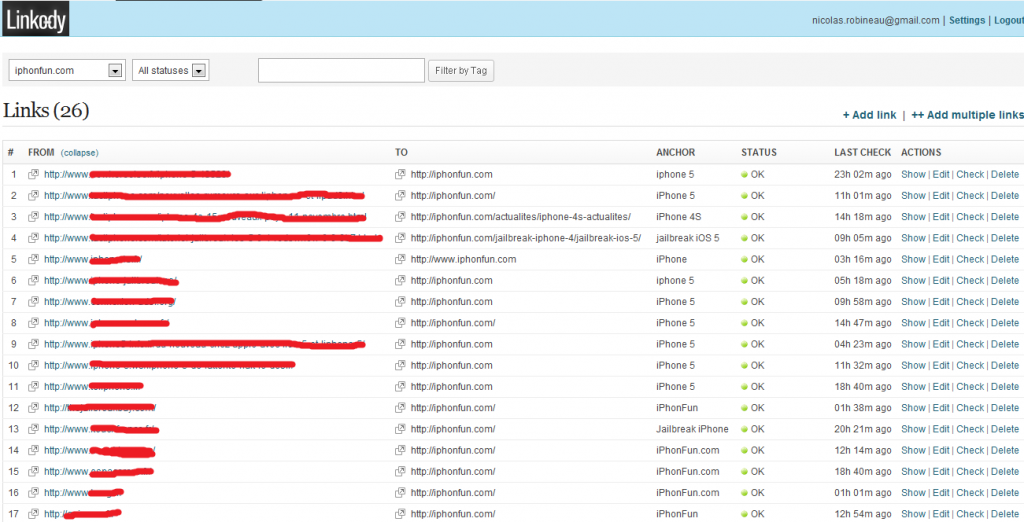The image size is (1024, 522).
Task: Click Check for row 11
Action: click(970, 387)
